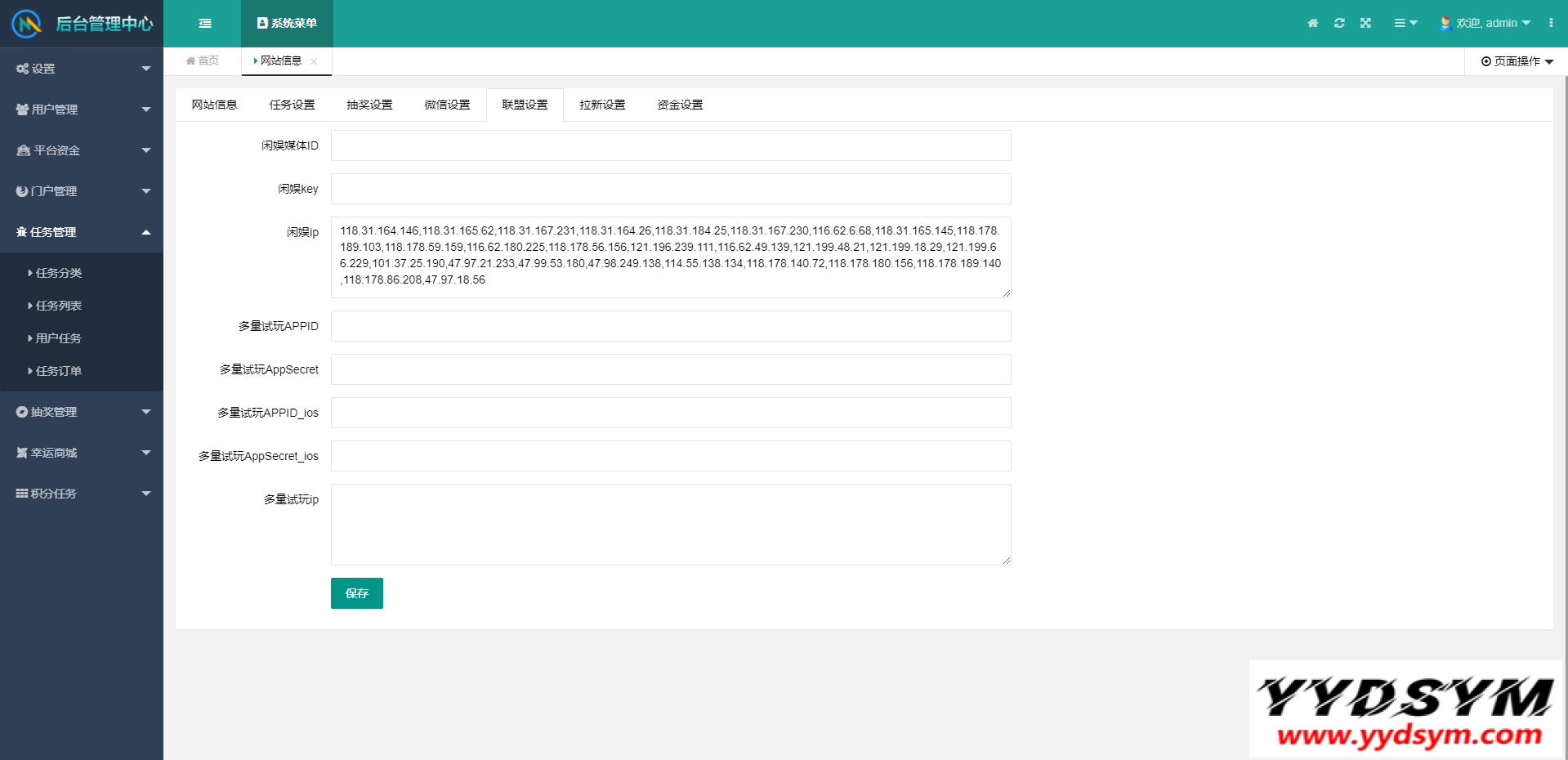The height and width of the screenshot is (760, 1568).
Task: Click the refresh icon in top bar
Action: coord(1339,24)
